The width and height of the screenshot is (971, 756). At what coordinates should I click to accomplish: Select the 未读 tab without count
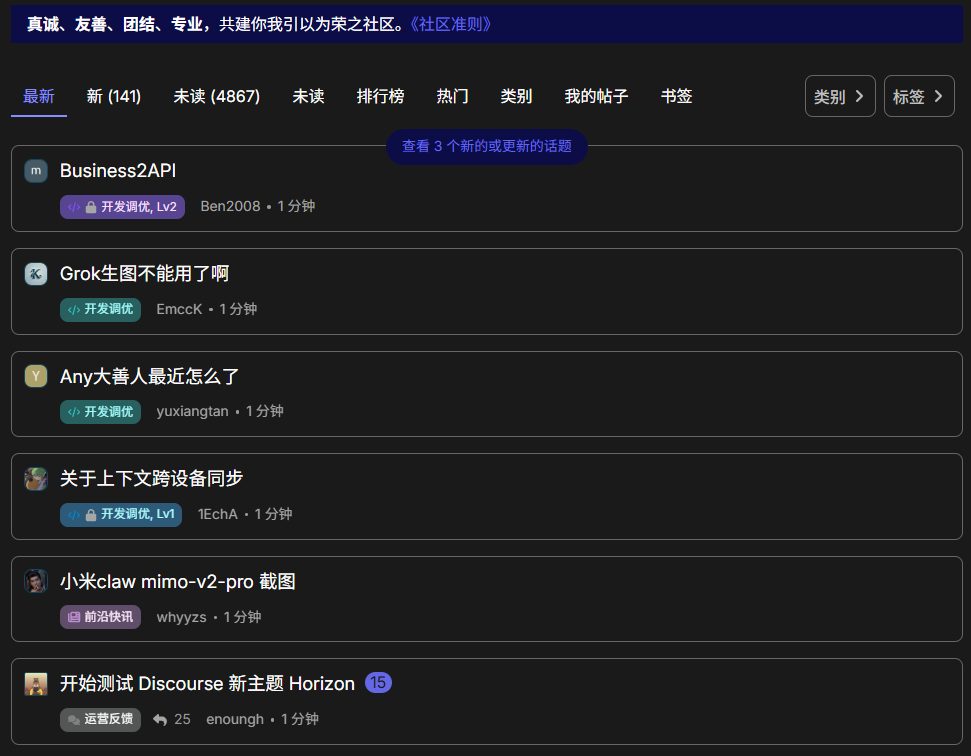308,96
